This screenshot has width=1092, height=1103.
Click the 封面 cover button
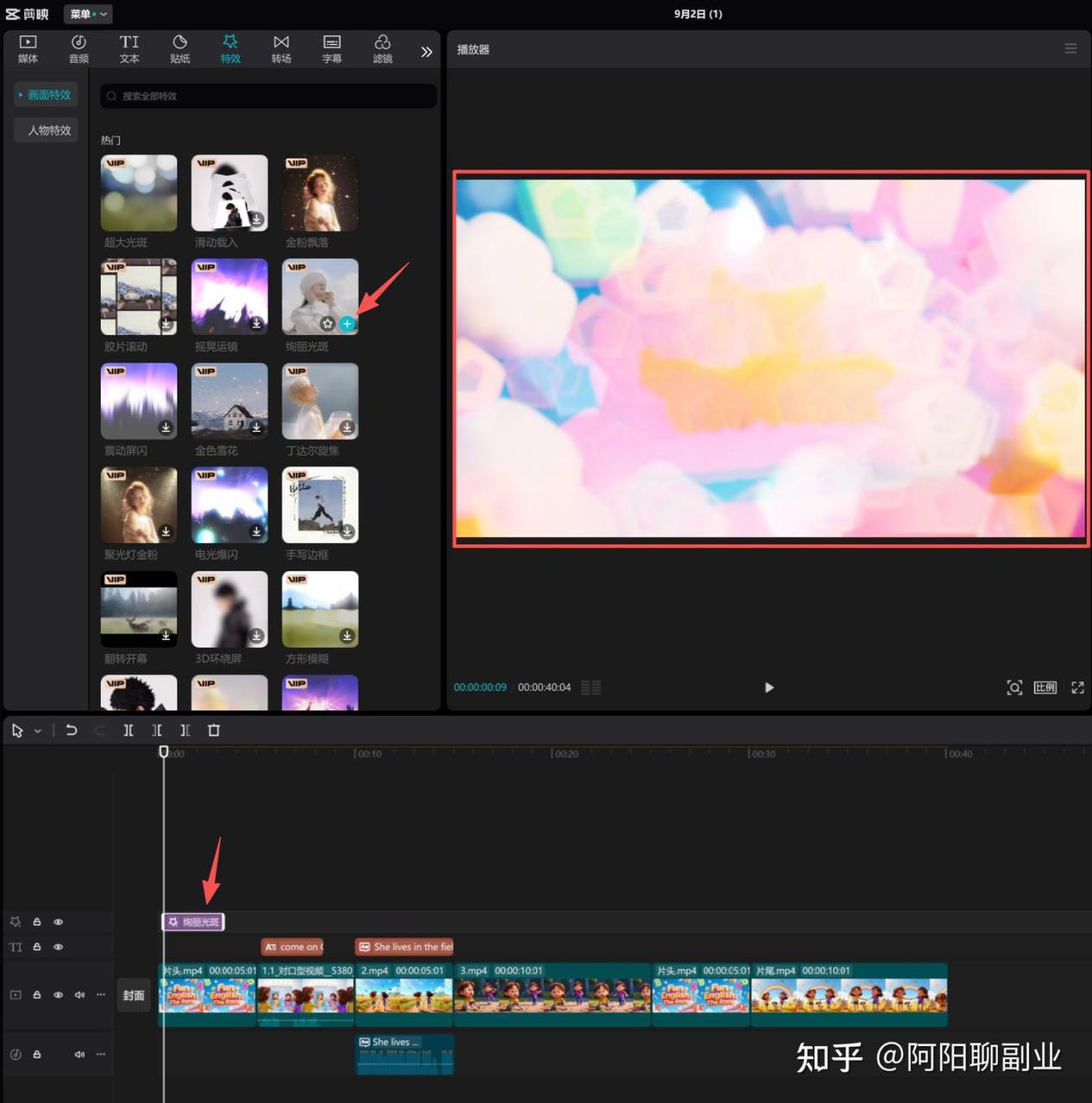click(x=134, y=995)
